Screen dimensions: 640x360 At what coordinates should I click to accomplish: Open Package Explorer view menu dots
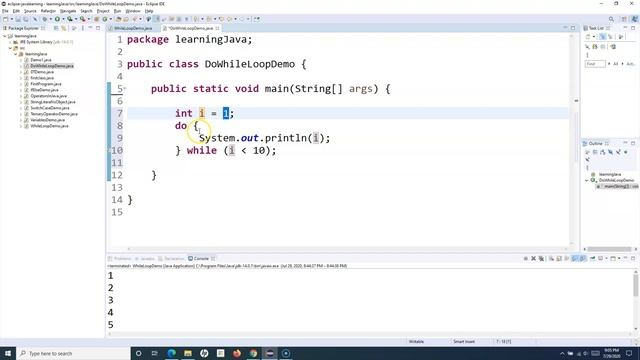click(83, 28)
